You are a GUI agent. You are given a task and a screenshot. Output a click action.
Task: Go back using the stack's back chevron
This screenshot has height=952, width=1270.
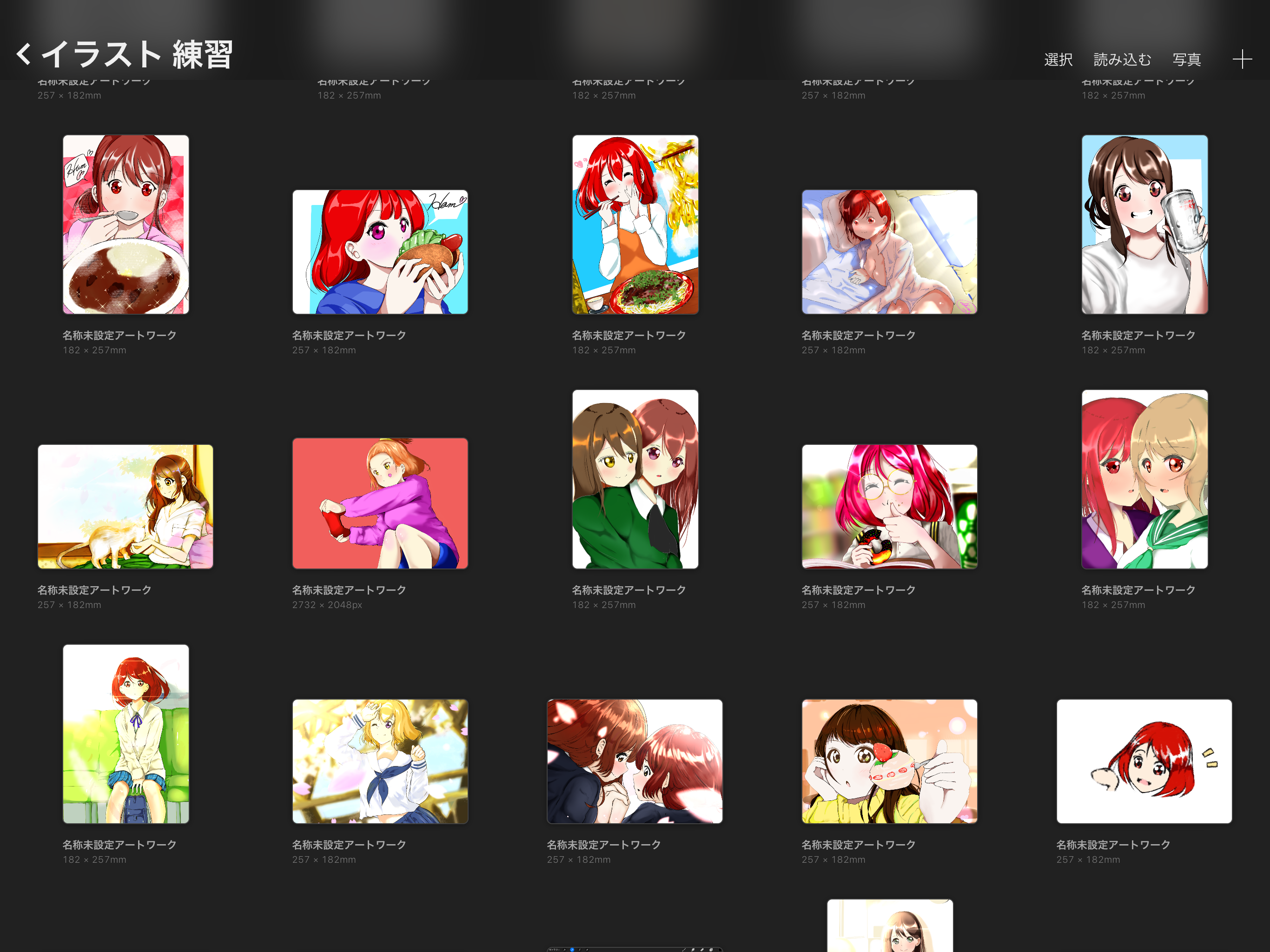[24, 54]
